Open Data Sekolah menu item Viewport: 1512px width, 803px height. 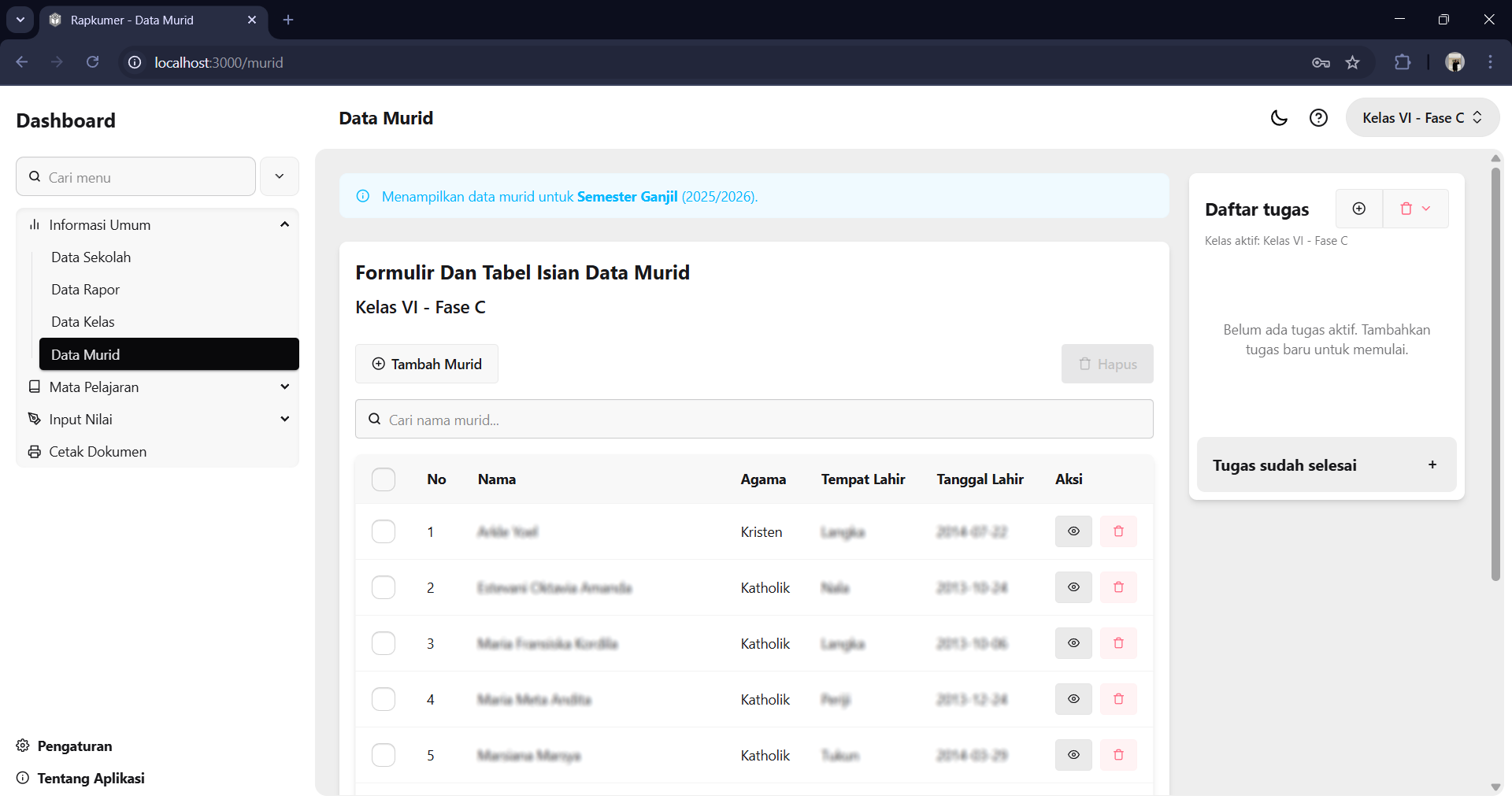(91, 257)
